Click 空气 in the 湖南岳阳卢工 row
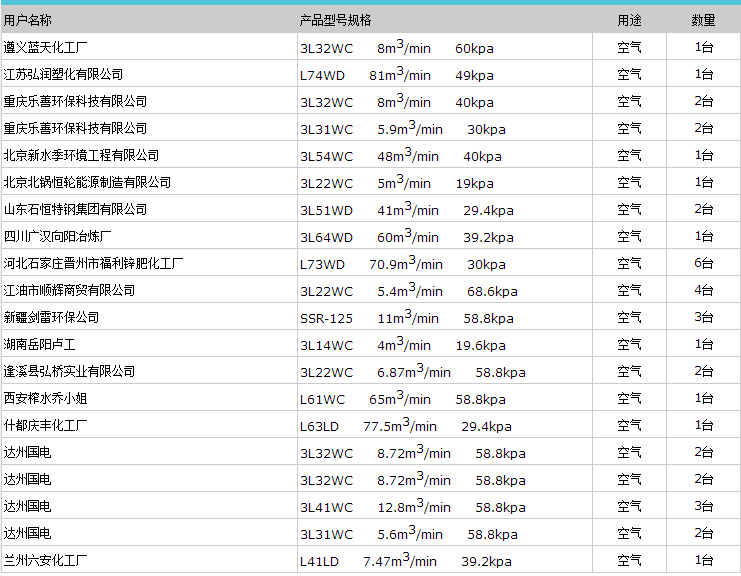741x576 pixels. 629,344
